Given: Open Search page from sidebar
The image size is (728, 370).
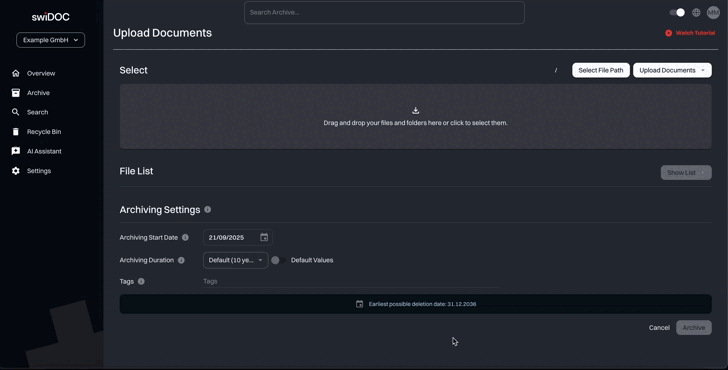Looking at the screenshot, I should point(38,112).
